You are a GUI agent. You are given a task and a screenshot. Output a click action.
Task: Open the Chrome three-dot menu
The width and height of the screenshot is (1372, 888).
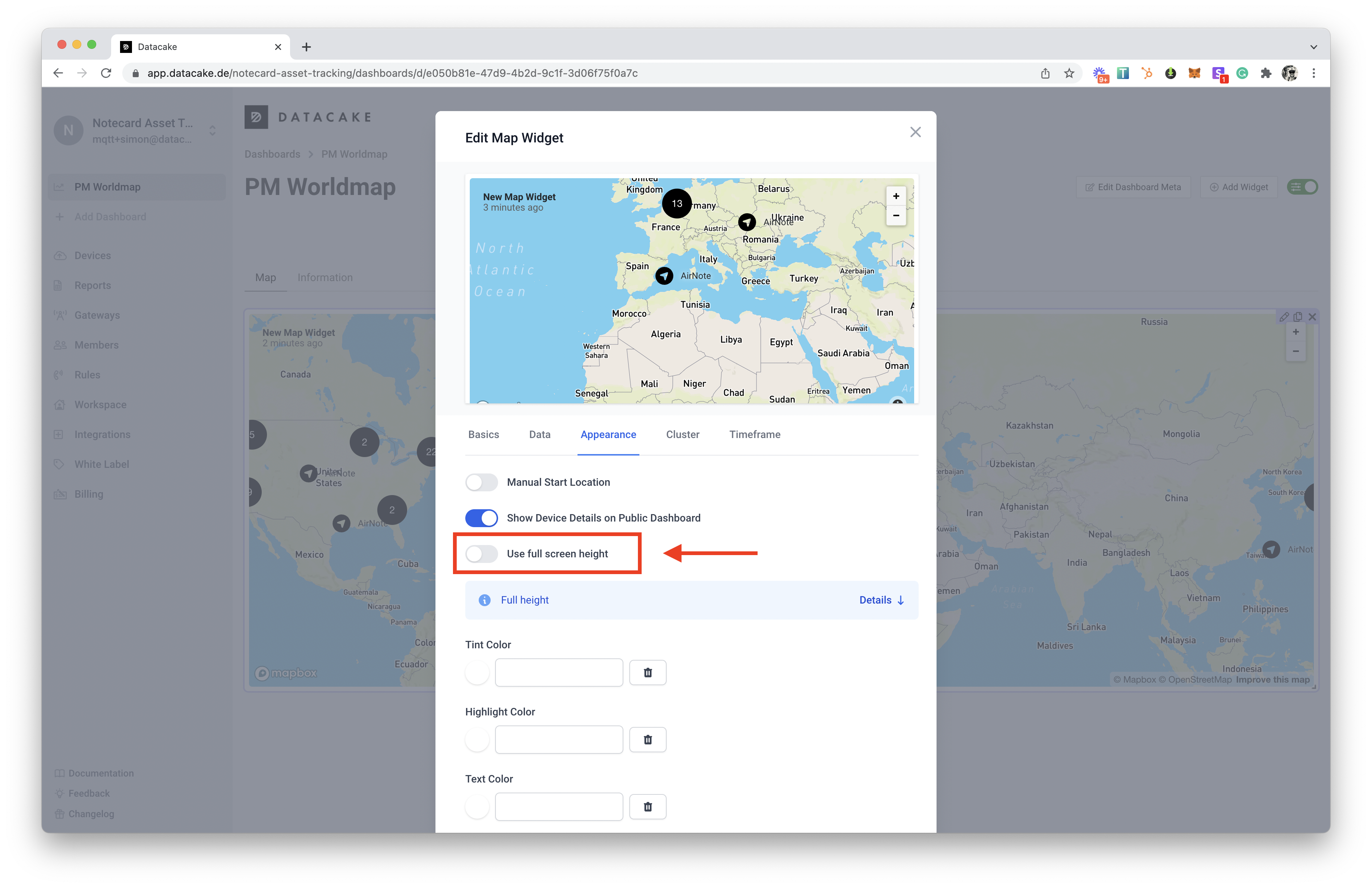[1314, 73]
